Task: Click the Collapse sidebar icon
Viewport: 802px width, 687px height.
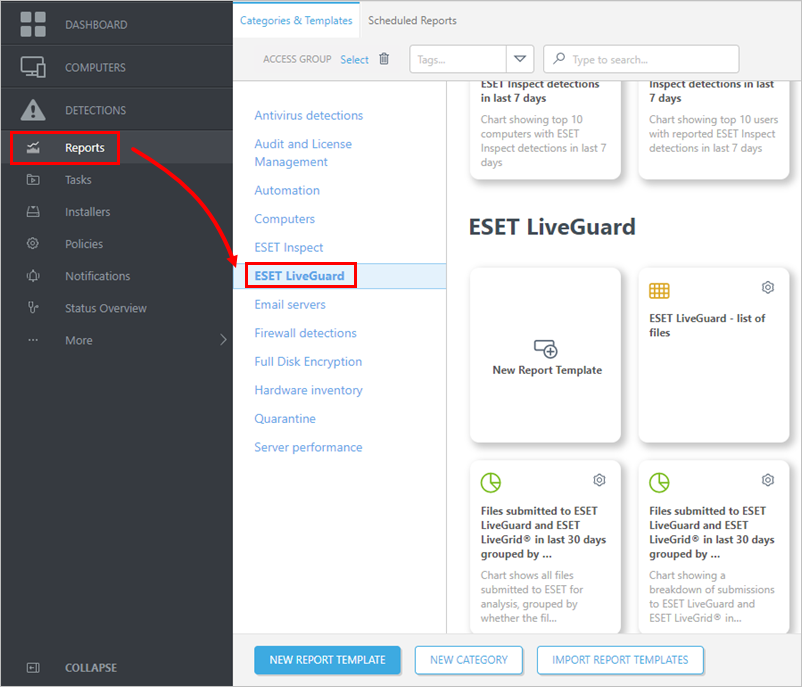Action: click(33, 668)
